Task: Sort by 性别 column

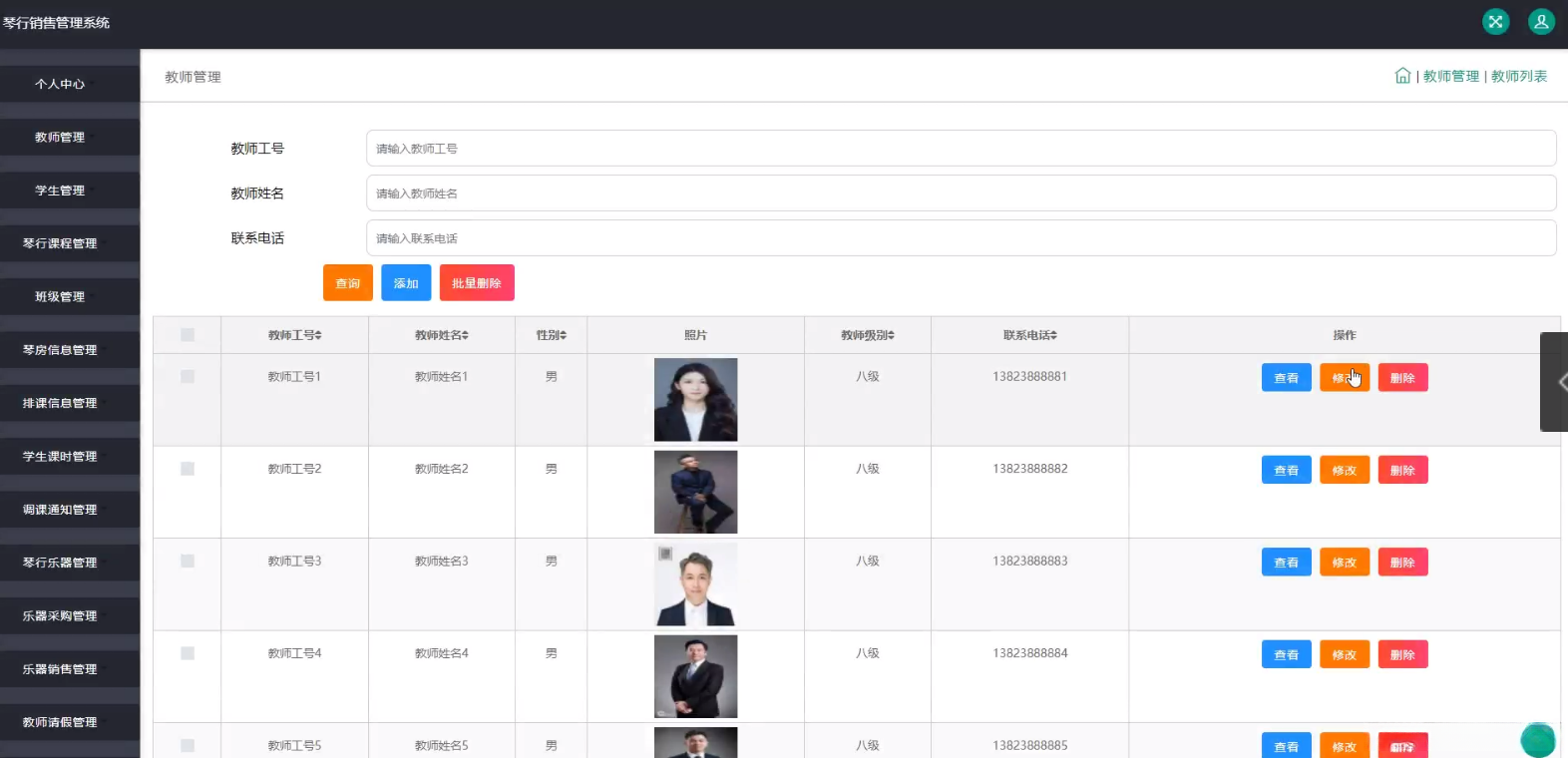Action: (x=551, y=335)
